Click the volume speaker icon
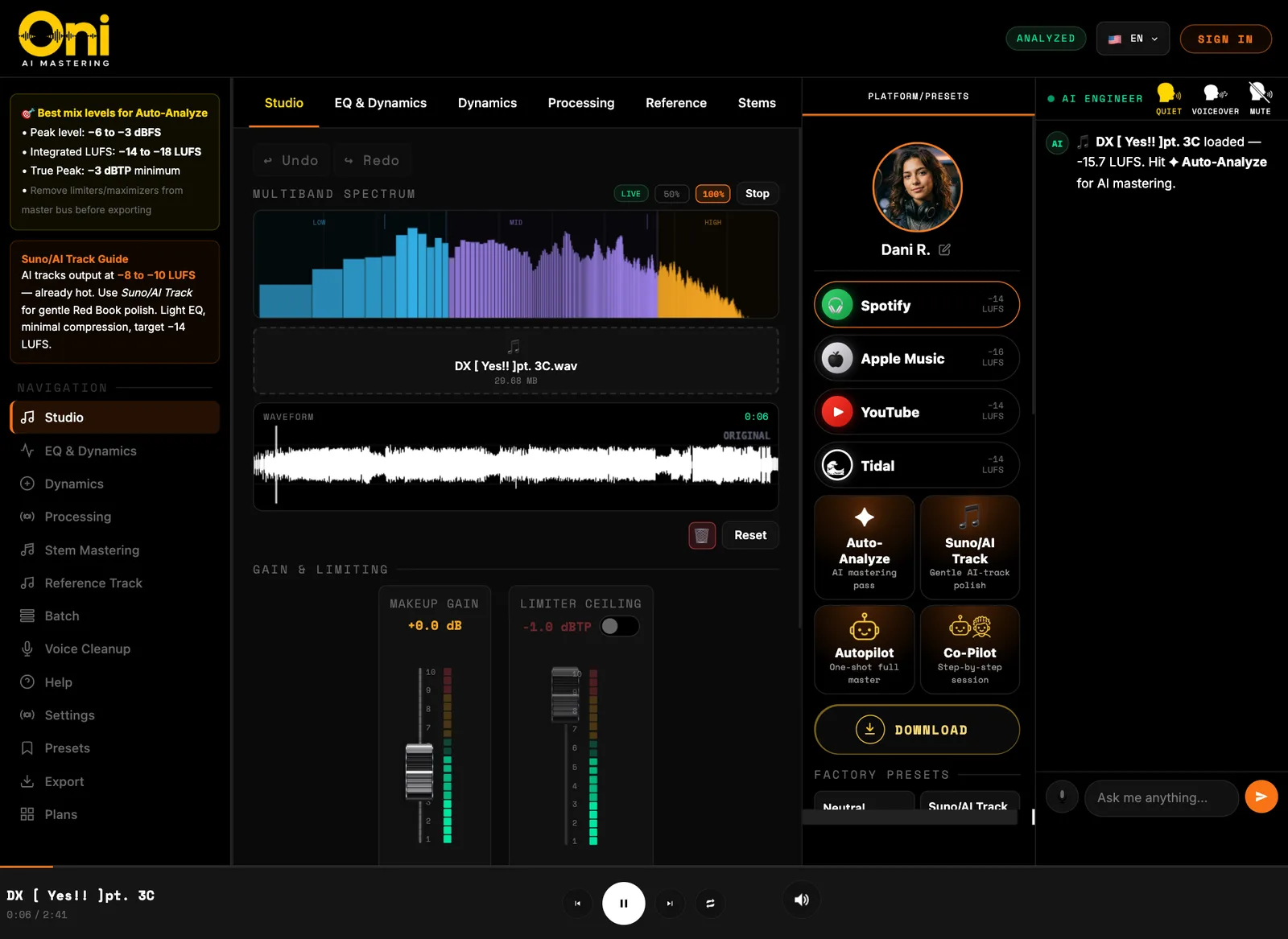Viewport: 1288px width, 939px height. (x=802, y=900)
